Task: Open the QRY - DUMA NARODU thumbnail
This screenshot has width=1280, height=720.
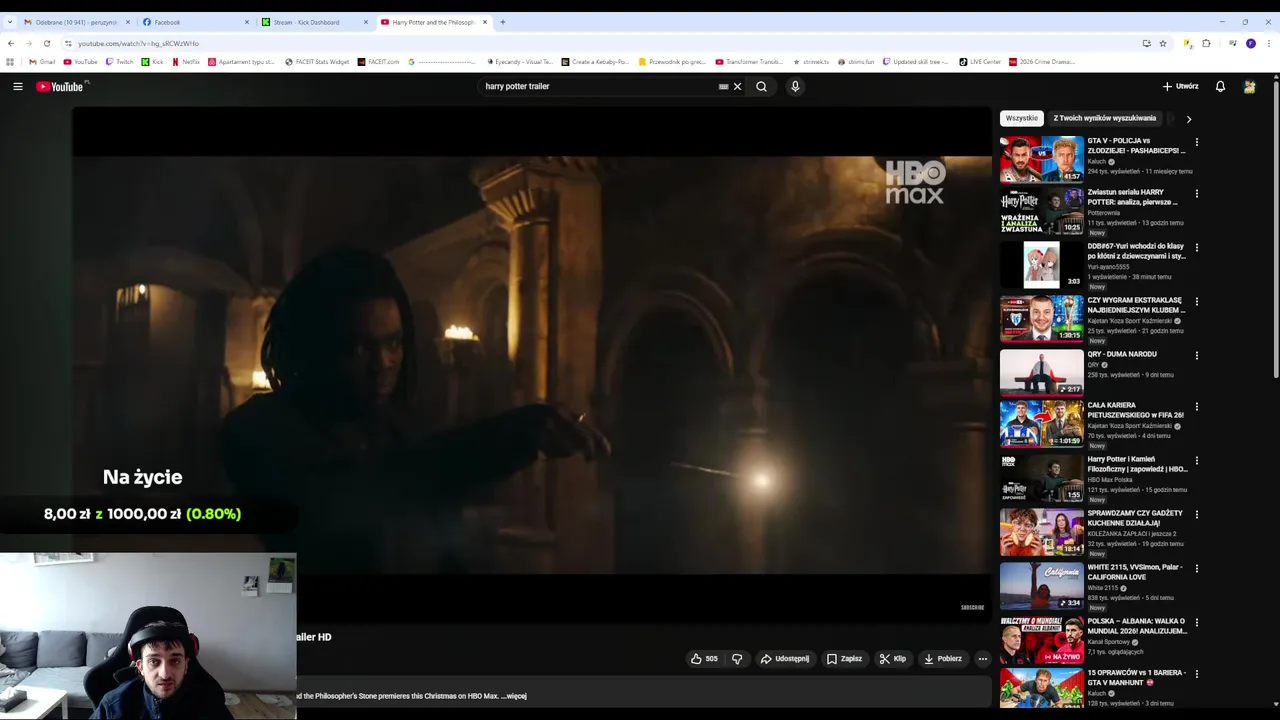Action: pos(1041,373)
